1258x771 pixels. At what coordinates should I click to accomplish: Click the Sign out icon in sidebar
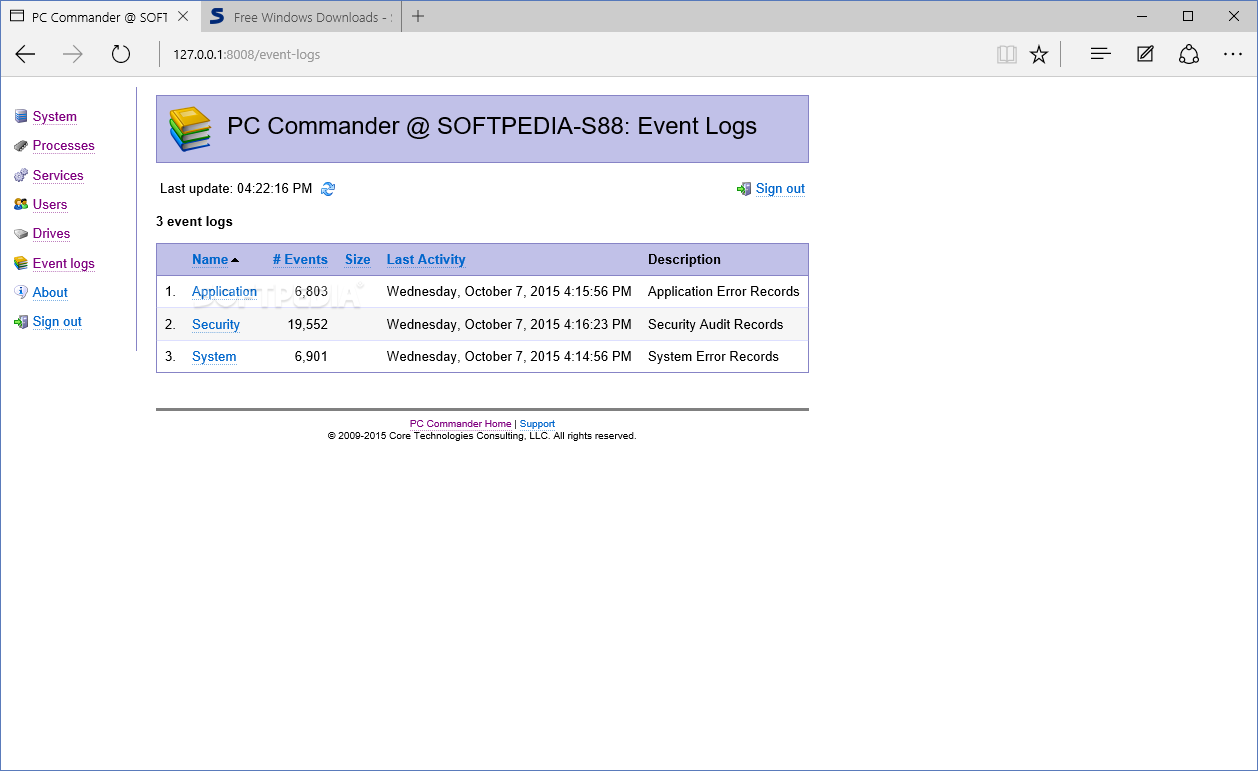(21, 322)
